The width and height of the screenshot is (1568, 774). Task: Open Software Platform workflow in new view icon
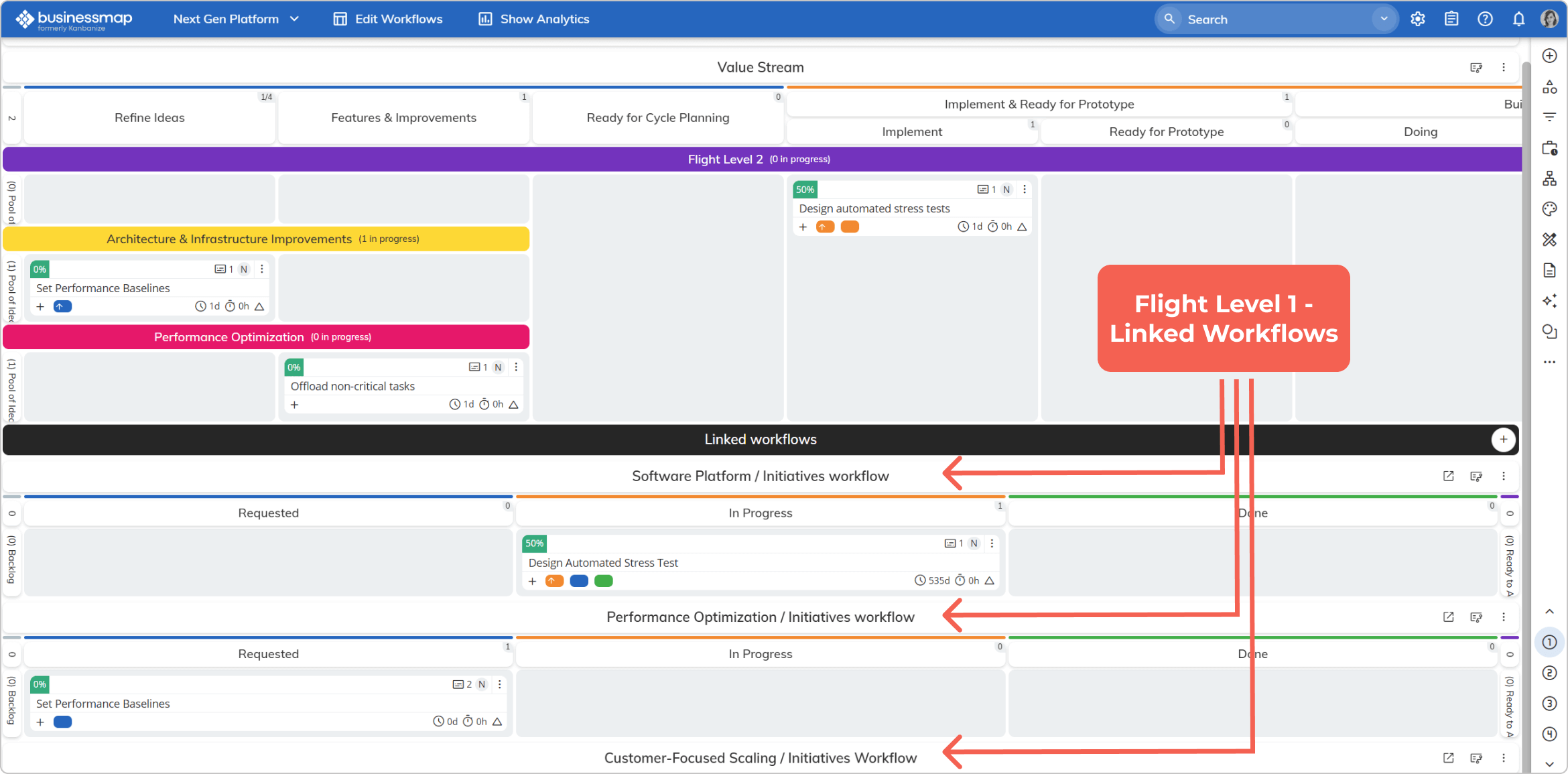point(1447,476)
